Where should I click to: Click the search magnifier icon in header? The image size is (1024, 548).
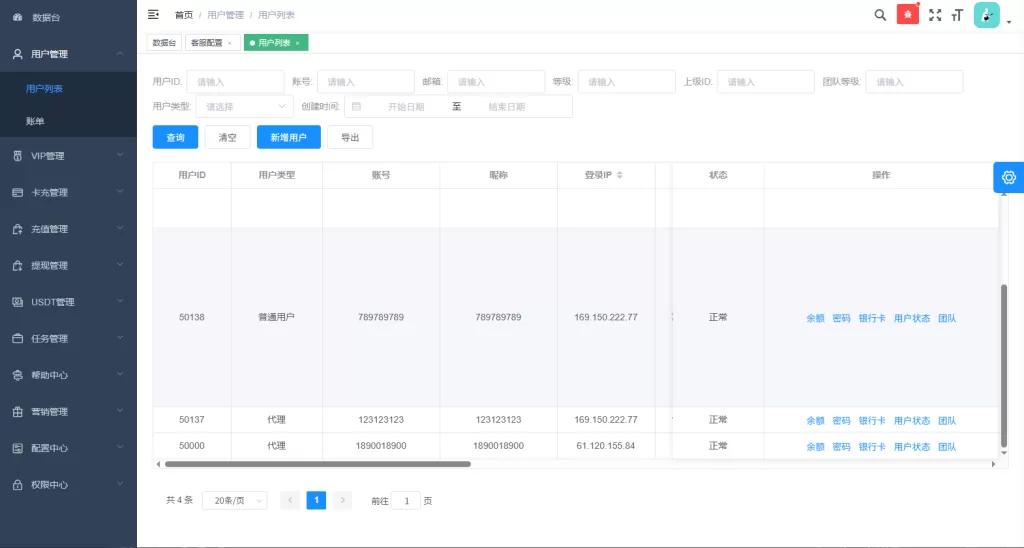[880, 15]
